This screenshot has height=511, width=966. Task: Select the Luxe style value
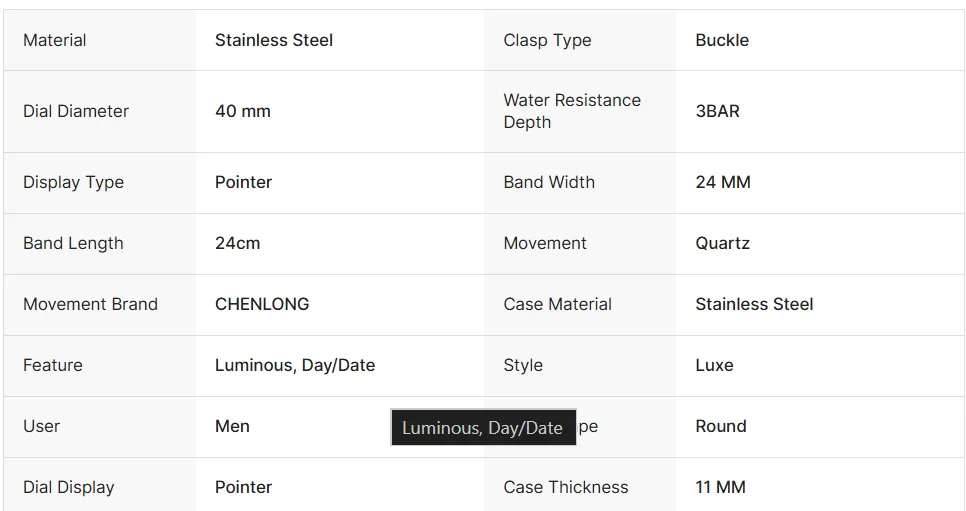pos(714,365)
